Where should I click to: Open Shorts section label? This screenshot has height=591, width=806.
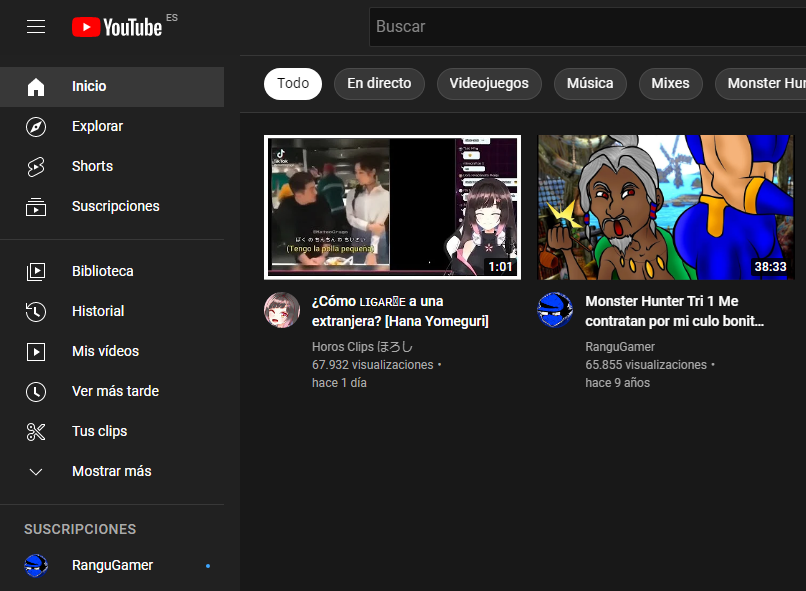coord(92,167)
